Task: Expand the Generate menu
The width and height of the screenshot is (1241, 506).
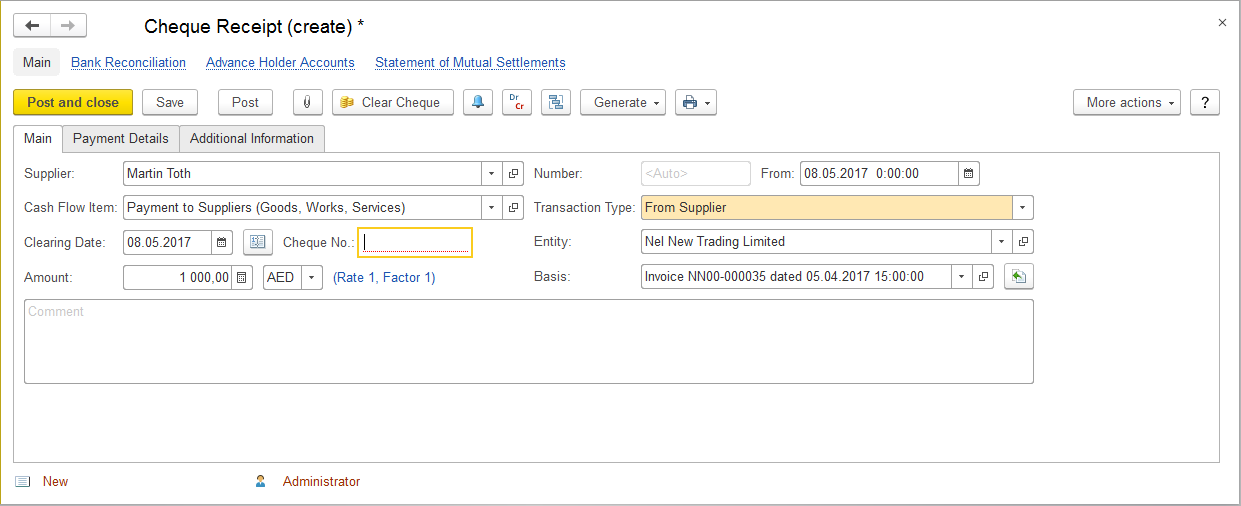Action: (622, 102)
